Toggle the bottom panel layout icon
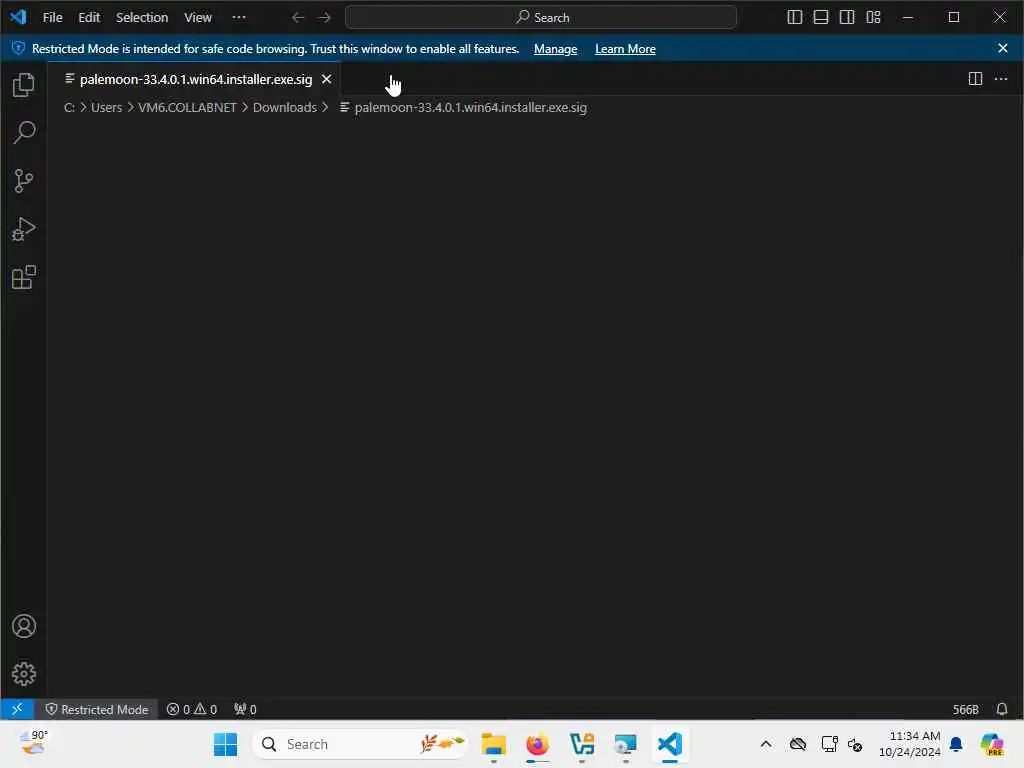Screen dimensions: 1024x768 click(x=821, y=18)
